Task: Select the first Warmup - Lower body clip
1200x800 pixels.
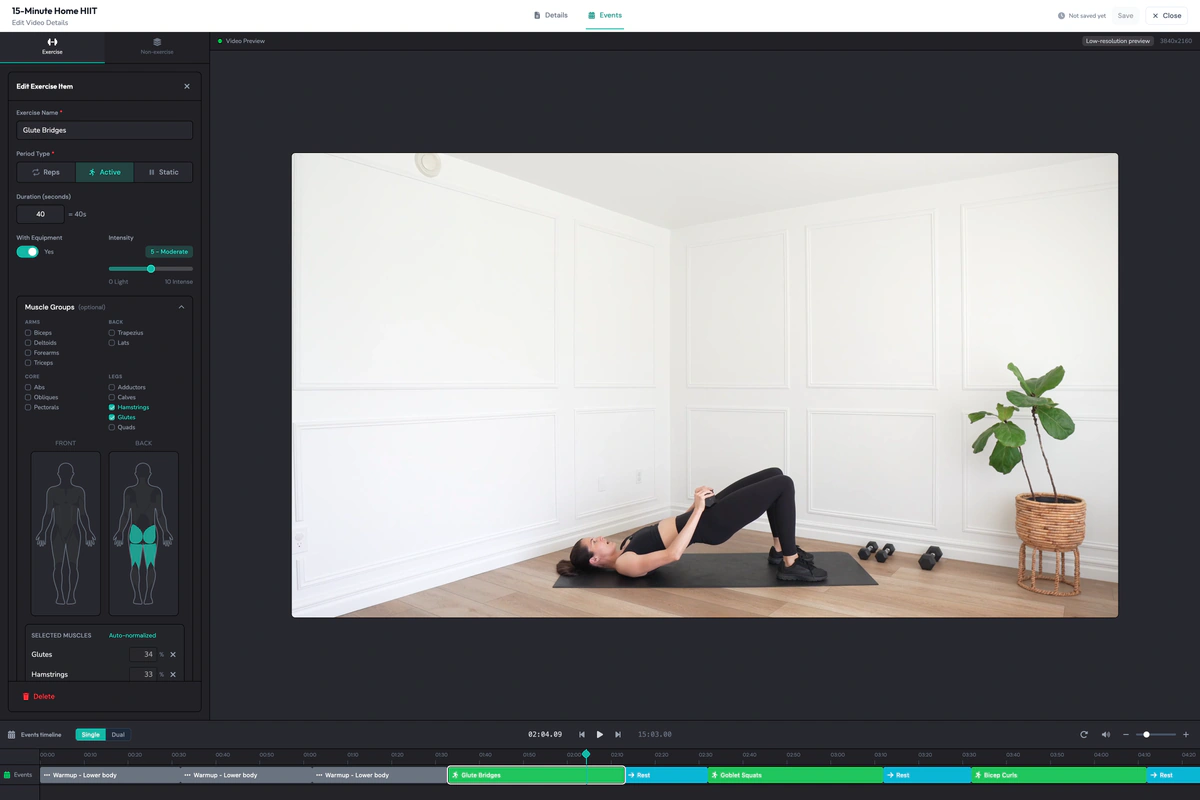Action: coord(110,775)
